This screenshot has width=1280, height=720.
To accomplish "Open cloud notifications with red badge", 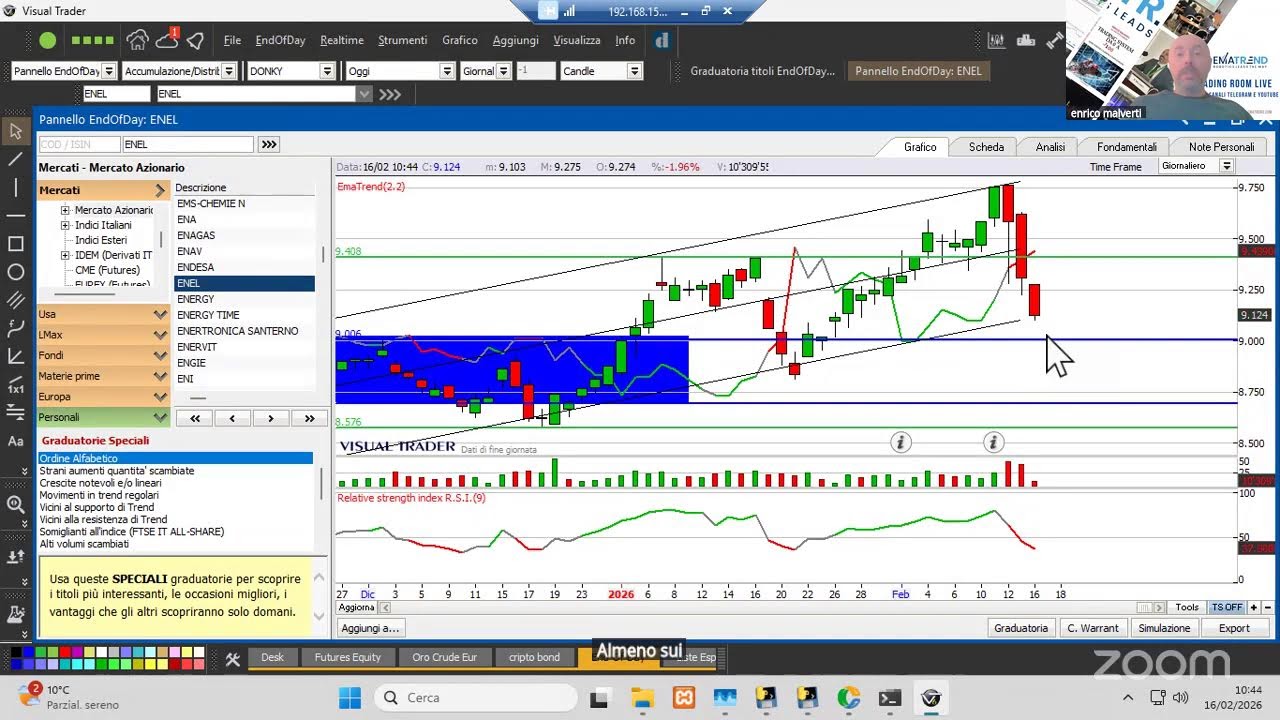I will point(167,40).
